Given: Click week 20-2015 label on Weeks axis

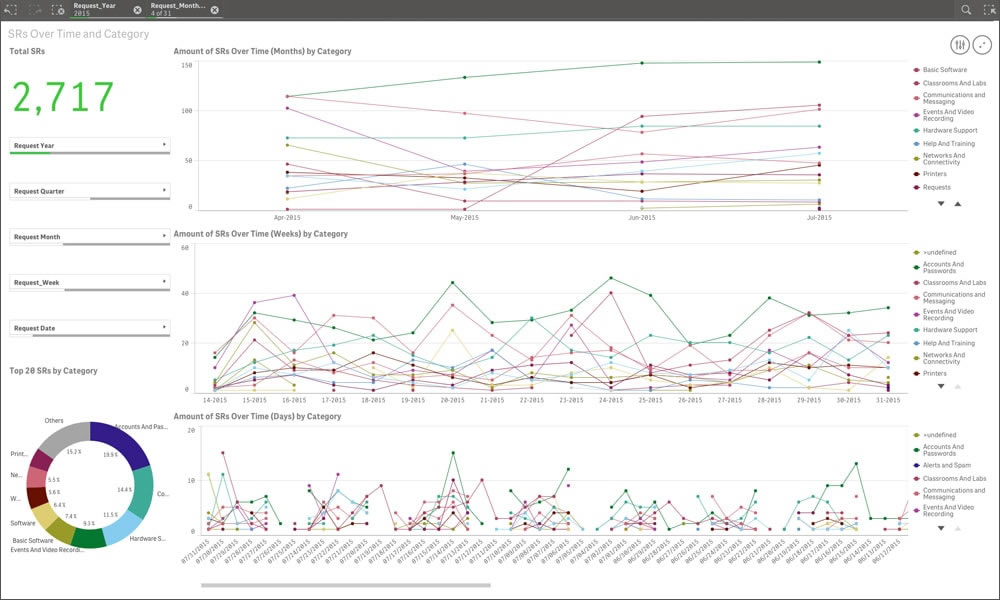Looking at the screenshot, I should pos(452,400).
